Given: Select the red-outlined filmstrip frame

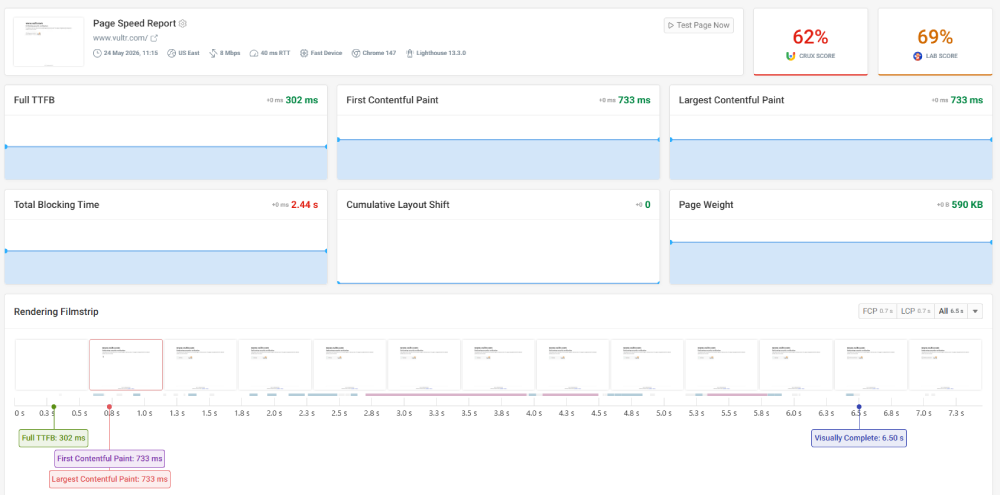Looking at the screenshot, I should point(126,364).
